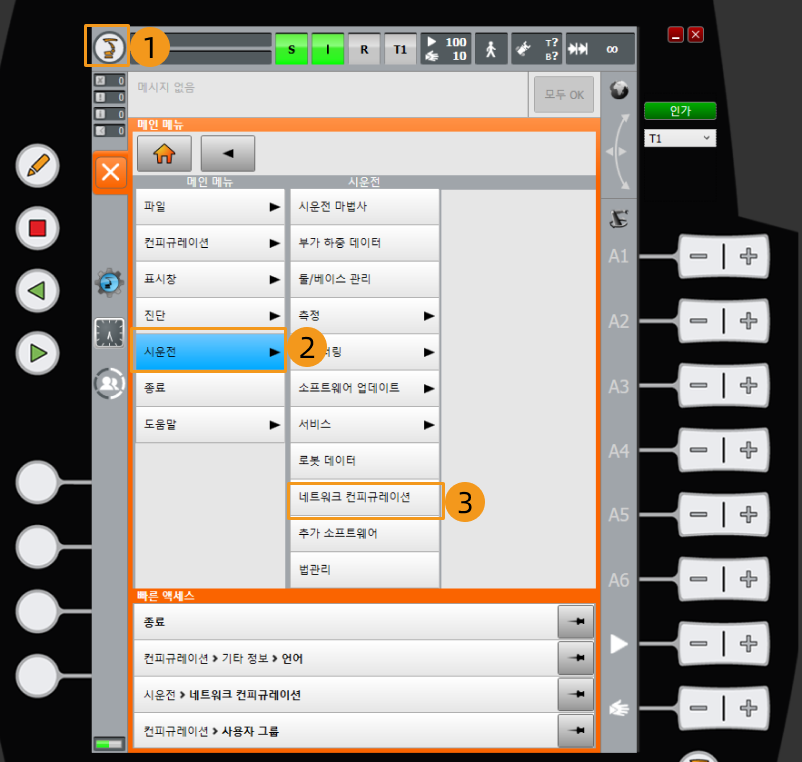Expand the 컨피규레이션 menu entry
The height and width of the screenshot is (762, 802).
tap(210, 243)
